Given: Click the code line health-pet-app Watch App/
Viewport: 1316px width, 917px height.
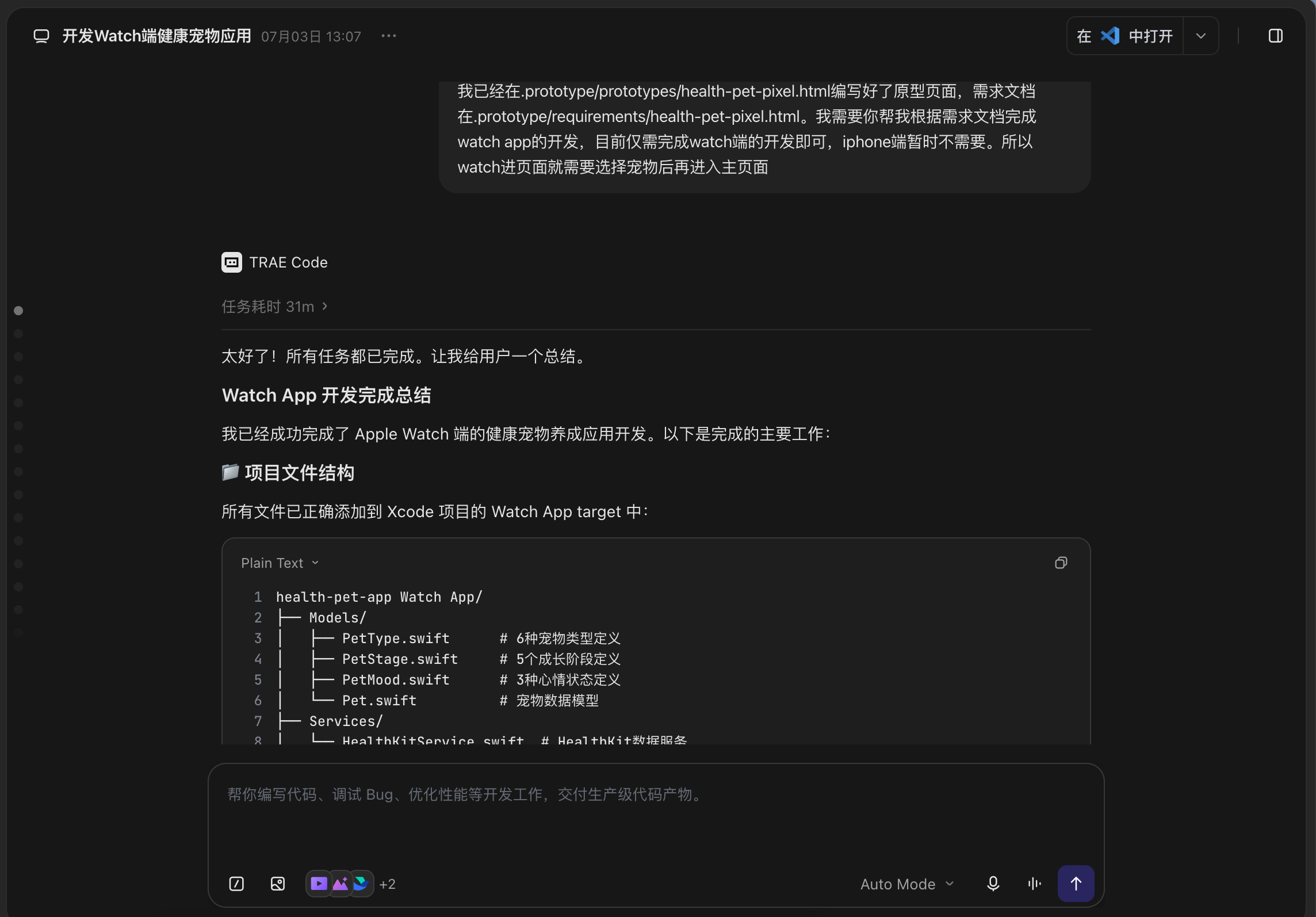Looking at the screenshot, I should coord(379,597).
